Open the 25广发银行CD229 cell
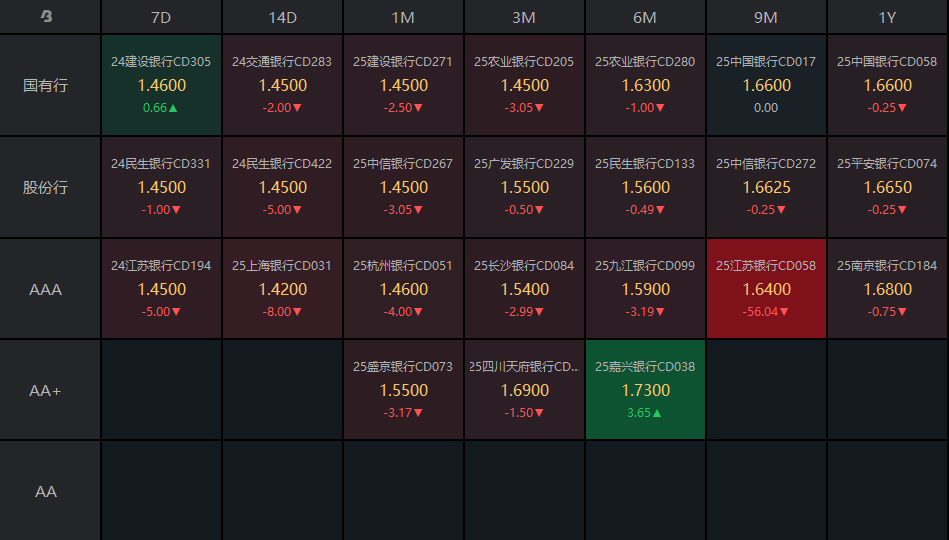The width and height of the screenshot is (949, 540). click(524, 187)
